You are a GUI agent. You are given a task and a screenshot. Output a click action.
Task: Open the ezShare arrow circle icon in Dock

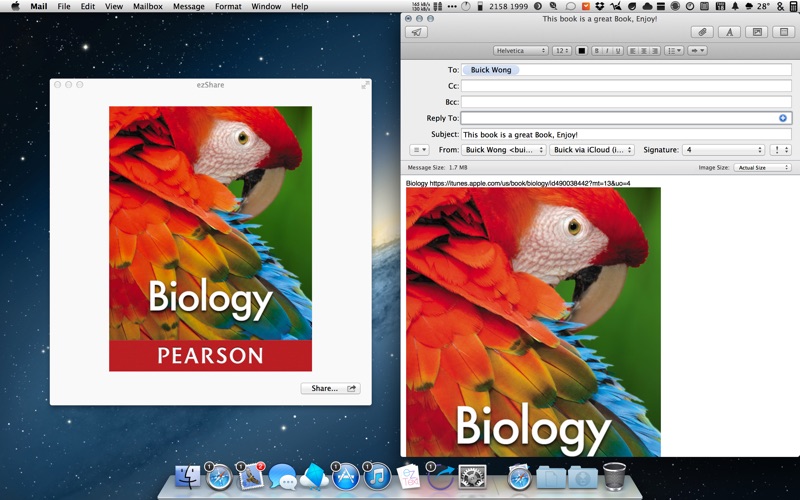pos(440,478)
